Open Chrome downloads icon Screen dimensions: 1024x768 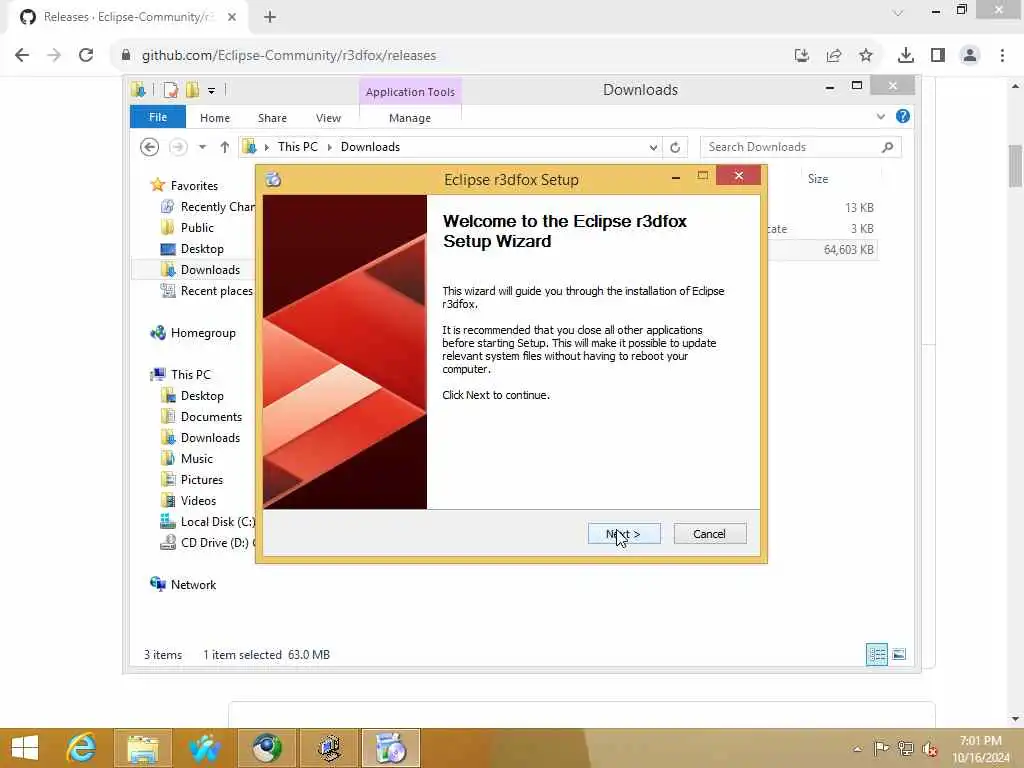click(x=905, y=56)
